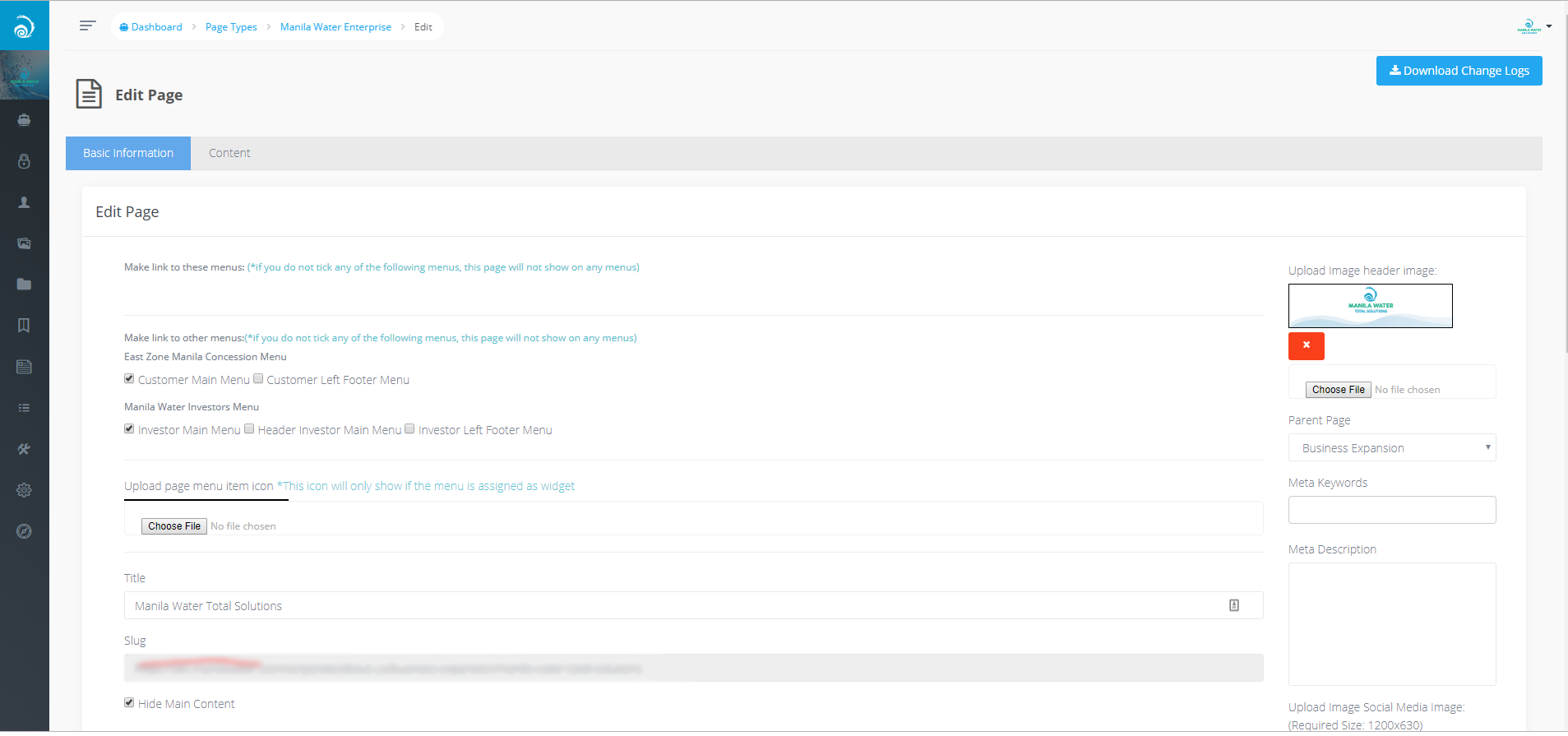Click the Edit Page document icon

[89, 94]
